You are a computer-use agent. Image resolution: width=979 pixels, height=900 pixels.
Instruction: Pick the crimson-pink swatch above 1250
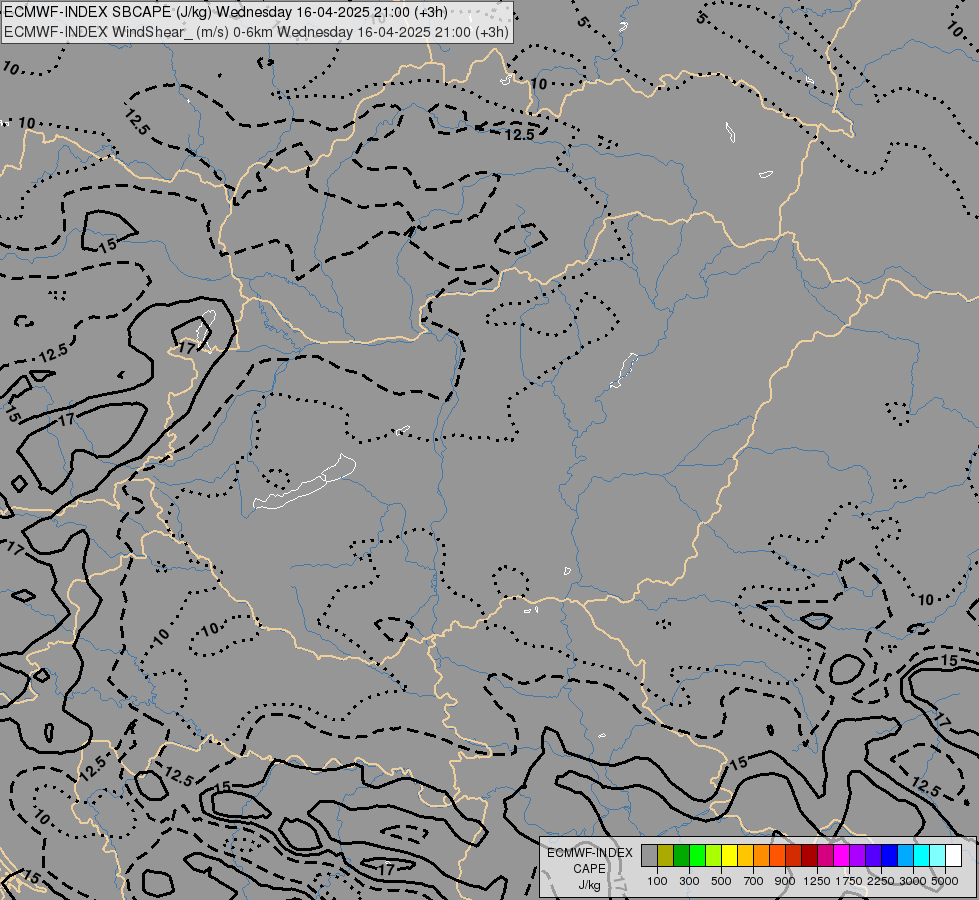tap(825, 855)
